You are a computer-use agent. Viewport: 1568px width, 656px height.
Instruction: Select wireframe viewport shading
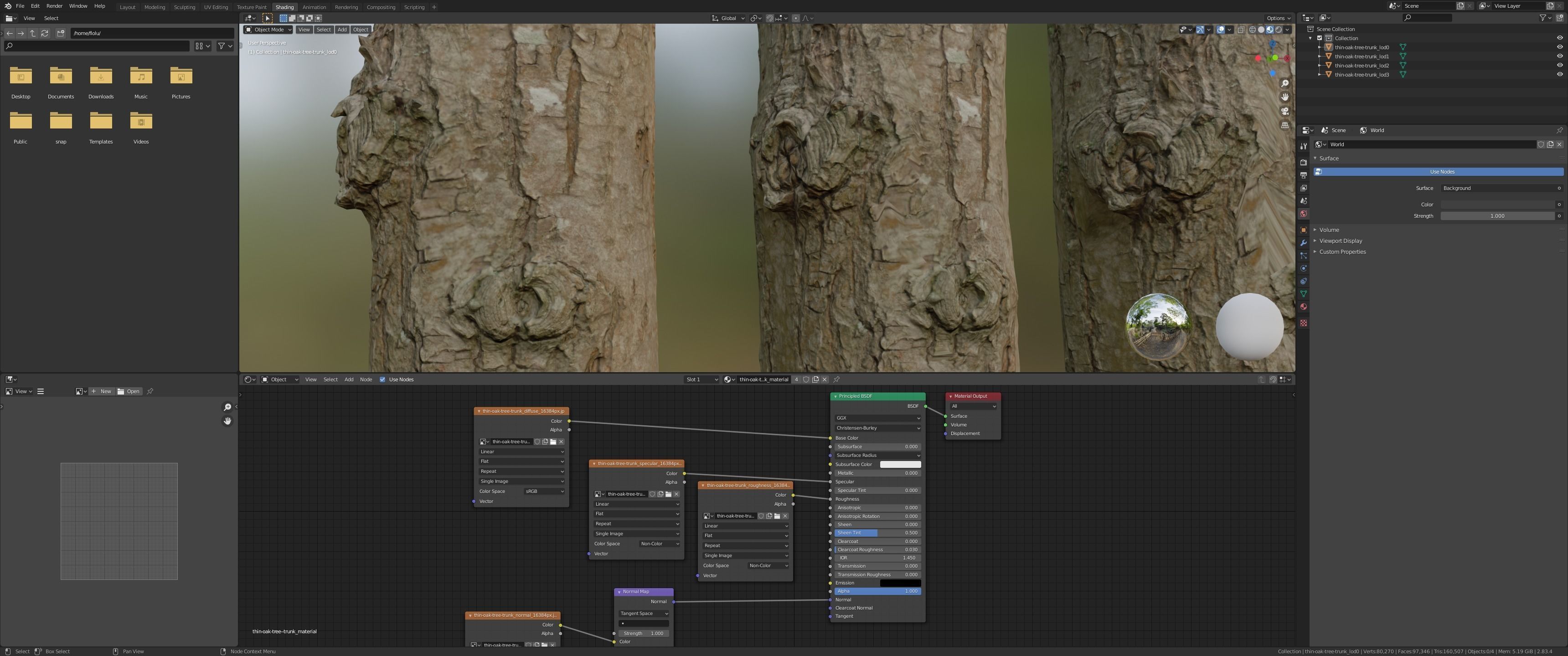(1252, 29)
